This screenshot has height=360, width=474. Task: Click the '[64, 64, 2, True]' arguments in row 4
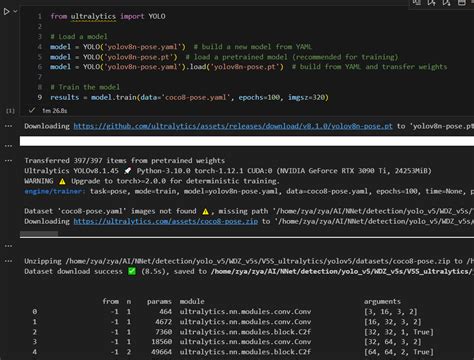pyautogui.click(x=399, y=352)
